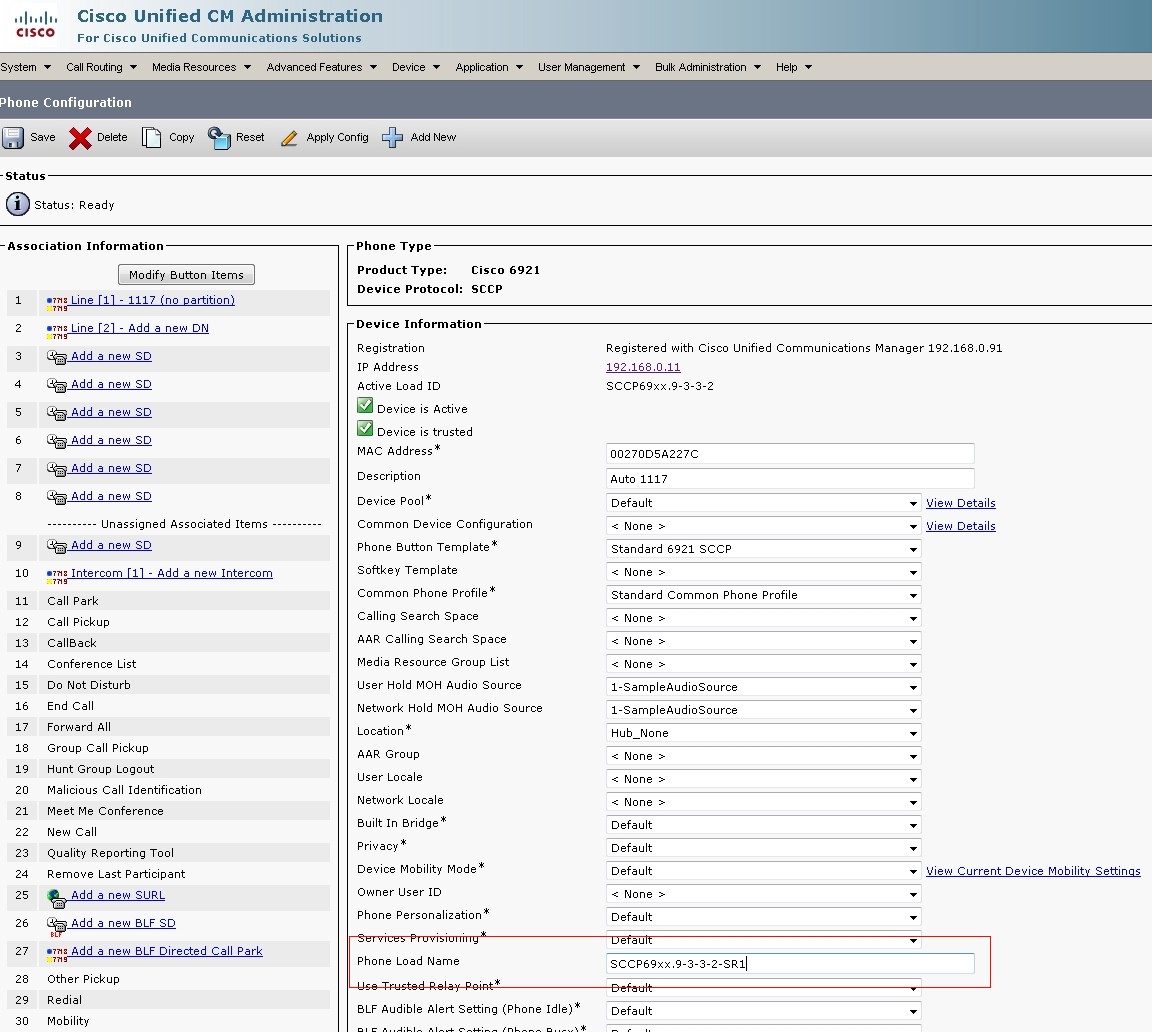
Task: Open the Softkey Template dropdown
Action: pyautogui.click(x=763, y=572)
